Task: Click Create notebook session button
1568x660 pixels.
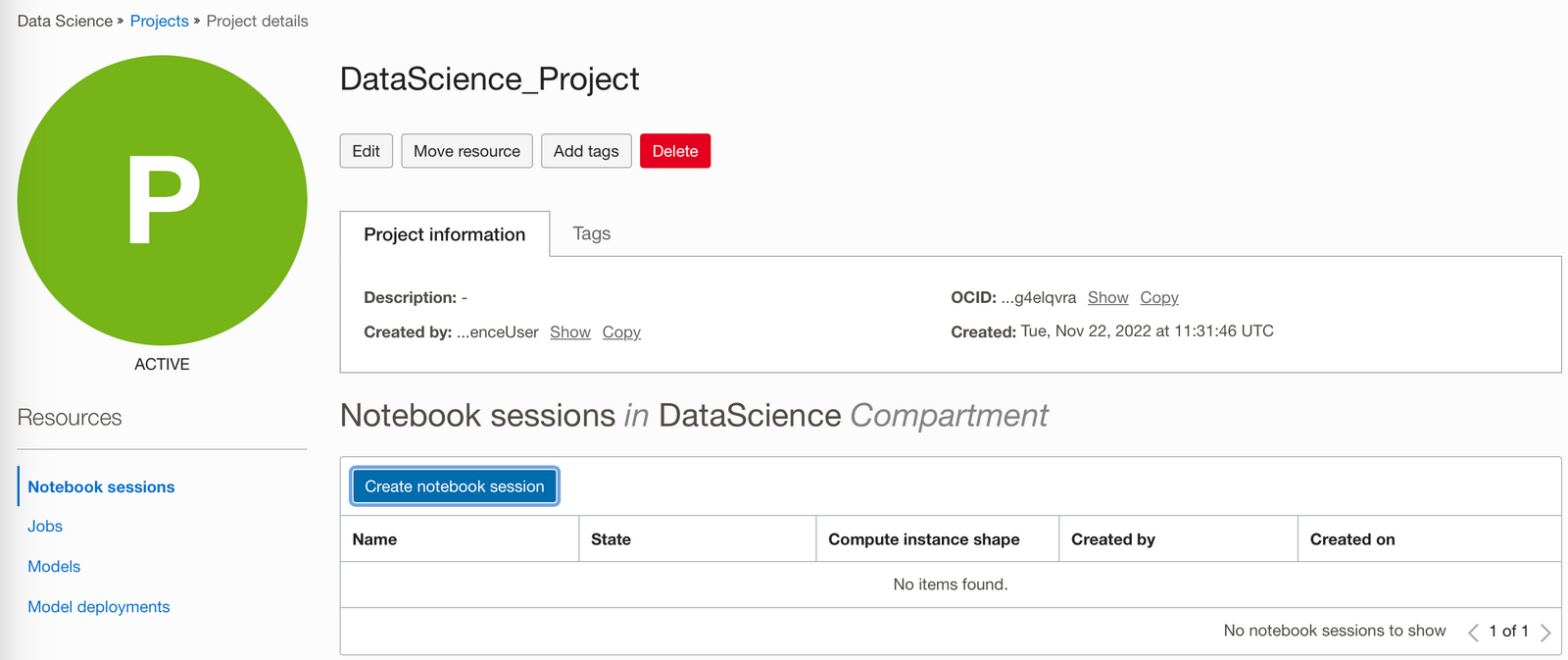Action: (x=454, y=486)
